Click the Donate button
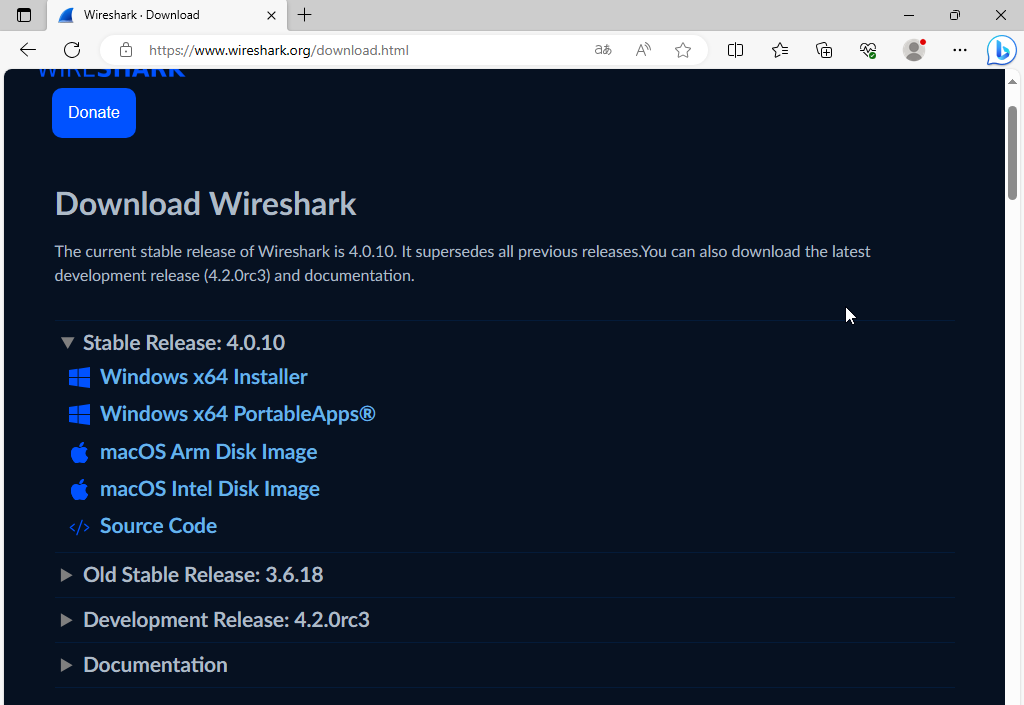 coord(94,113)
